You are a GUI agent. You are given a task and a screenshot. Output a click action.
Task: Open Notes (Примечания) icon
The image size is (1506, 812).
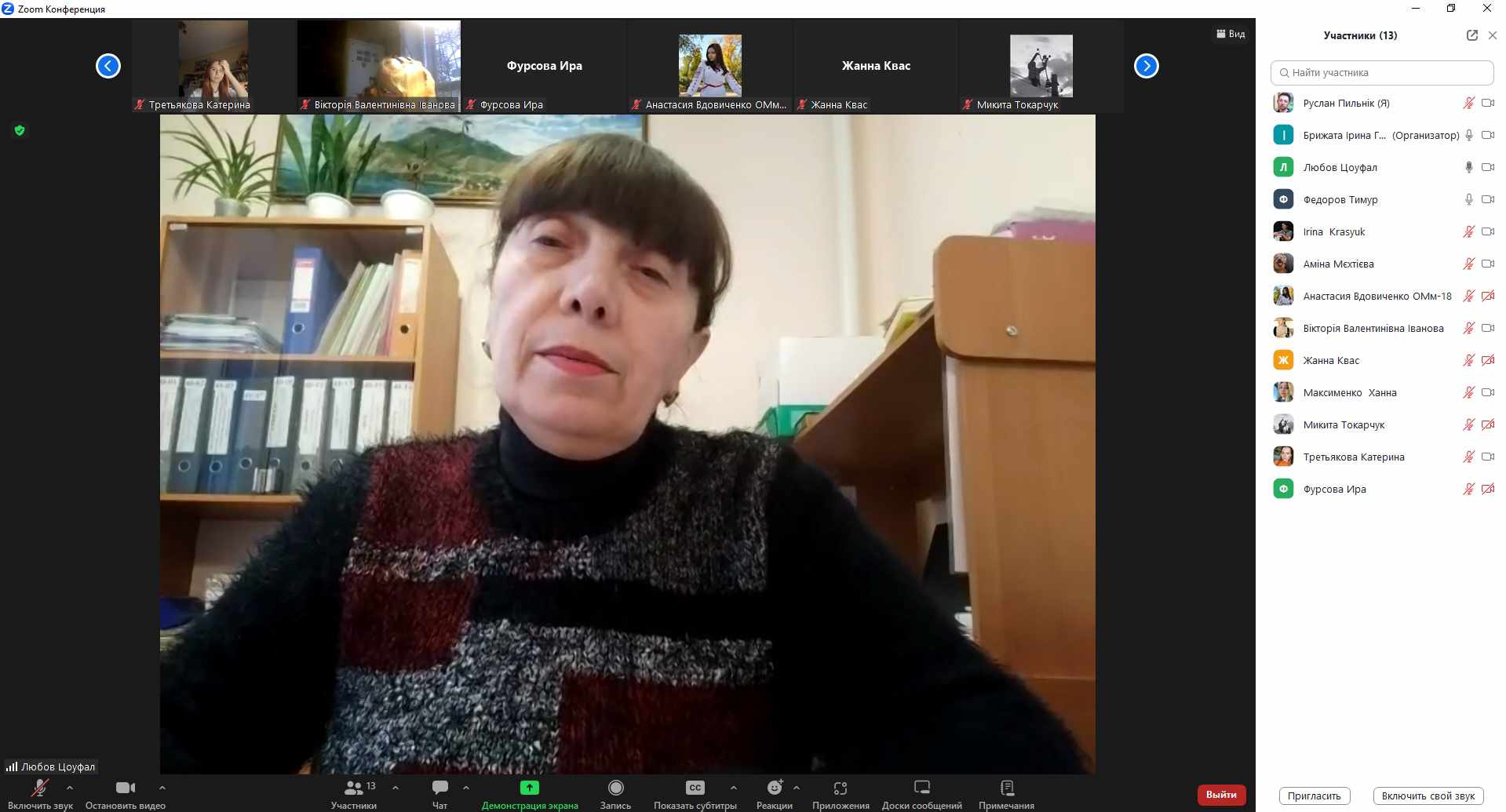[1006, 788]
